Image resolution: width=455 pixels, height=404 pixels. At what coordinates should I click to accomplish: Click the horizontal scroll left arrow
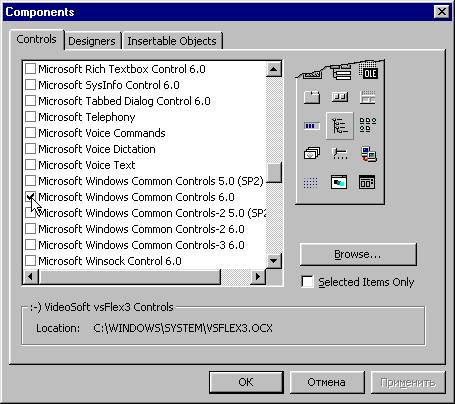[30, 276]
